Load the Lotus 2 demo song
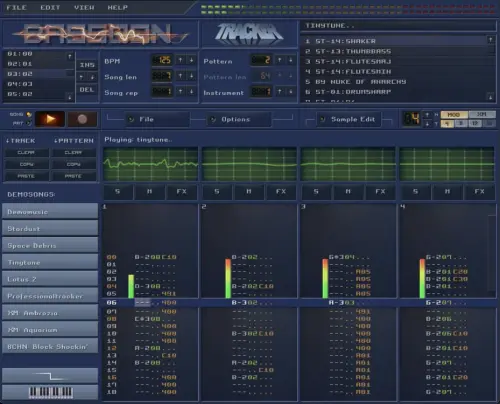 (50, 279)
